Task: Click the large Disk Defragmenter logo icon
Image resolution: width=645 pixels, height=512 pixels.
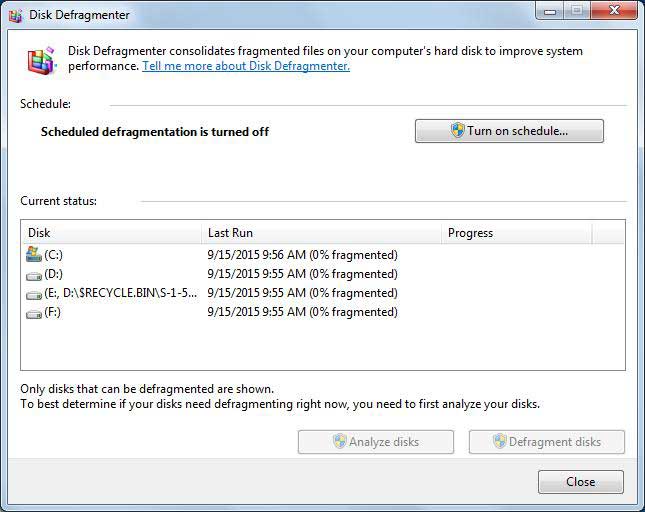Action: 41,60
